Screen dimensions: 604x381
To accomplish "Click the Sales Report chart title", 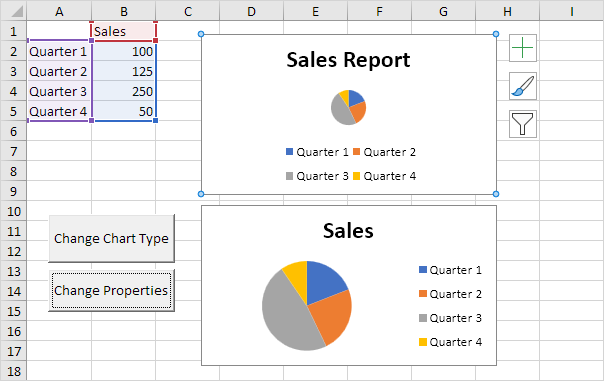I will (x=348, y=60).
